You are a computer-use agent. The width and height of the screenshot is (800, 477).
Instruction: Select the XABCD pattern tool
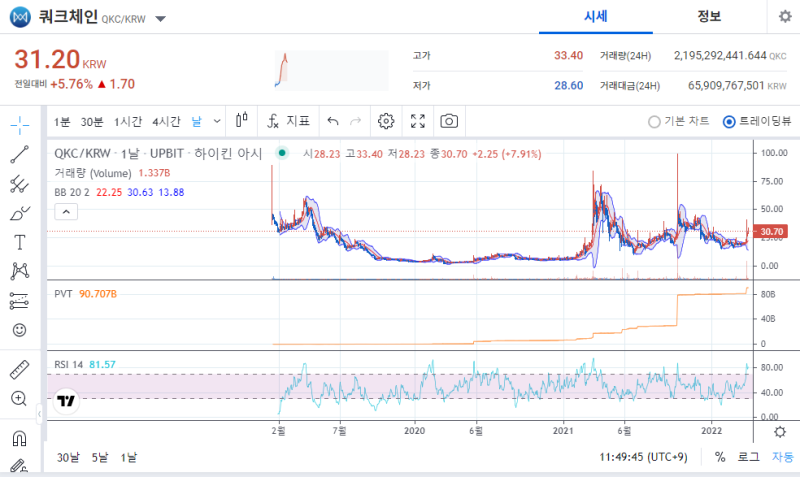tap(19, 271)
